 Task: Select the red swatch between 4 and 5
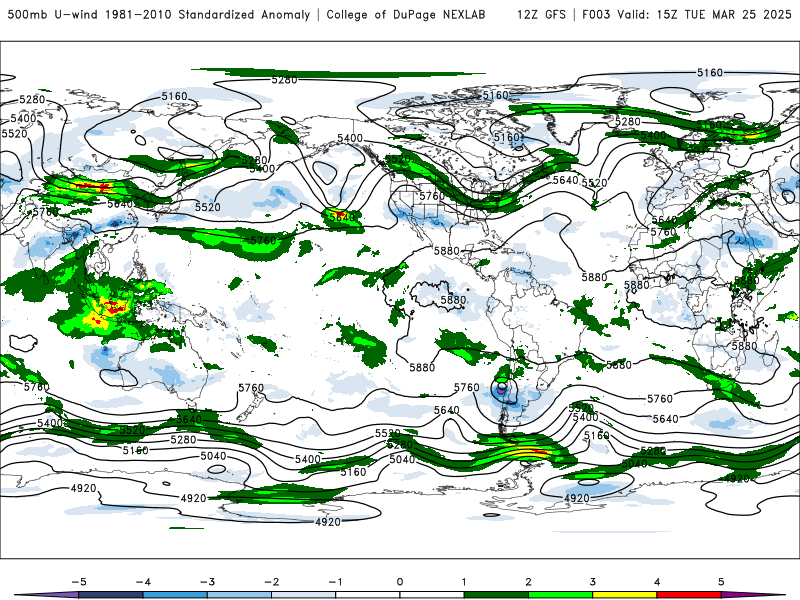point(689,595)
